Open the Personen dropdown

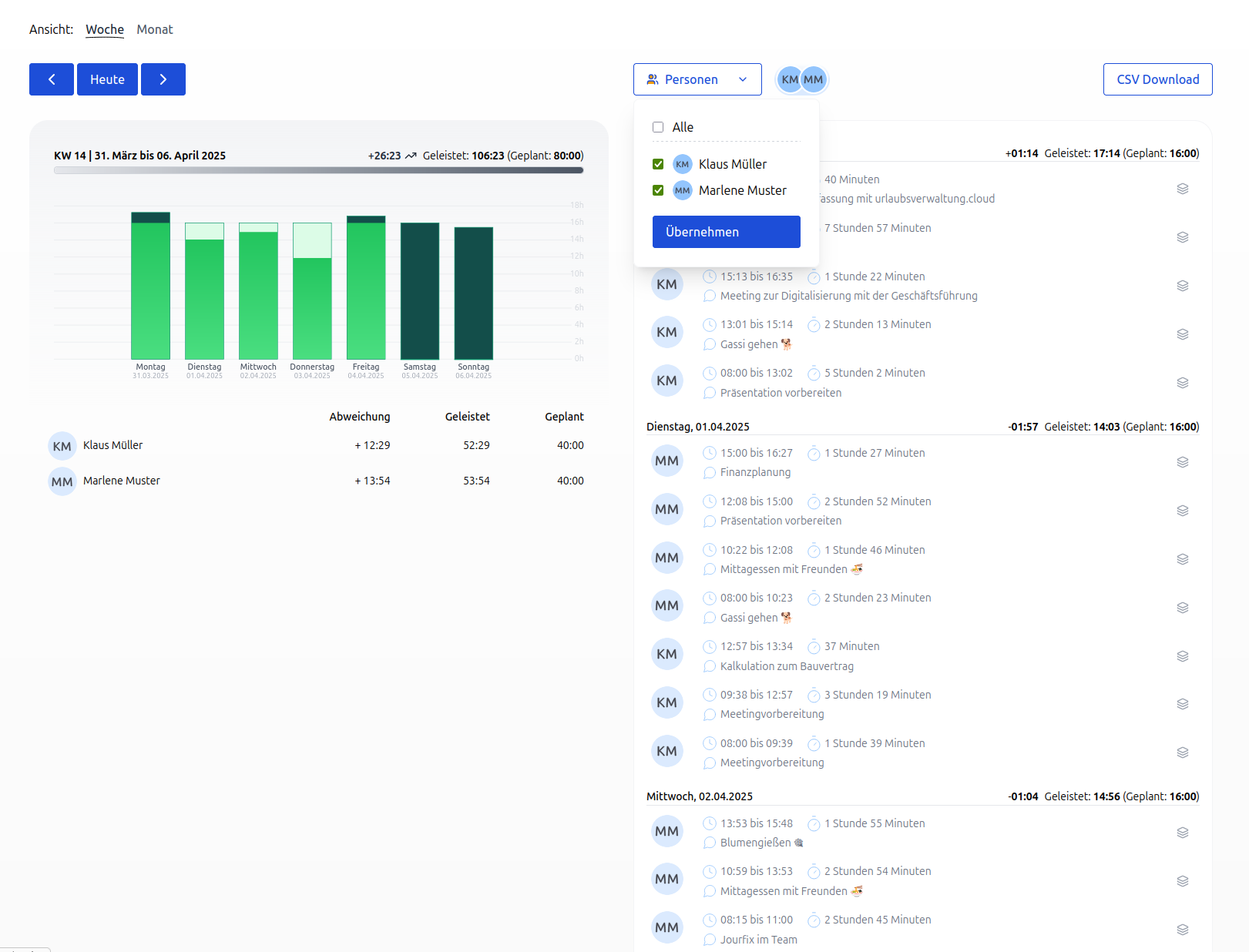click(697, 79)
